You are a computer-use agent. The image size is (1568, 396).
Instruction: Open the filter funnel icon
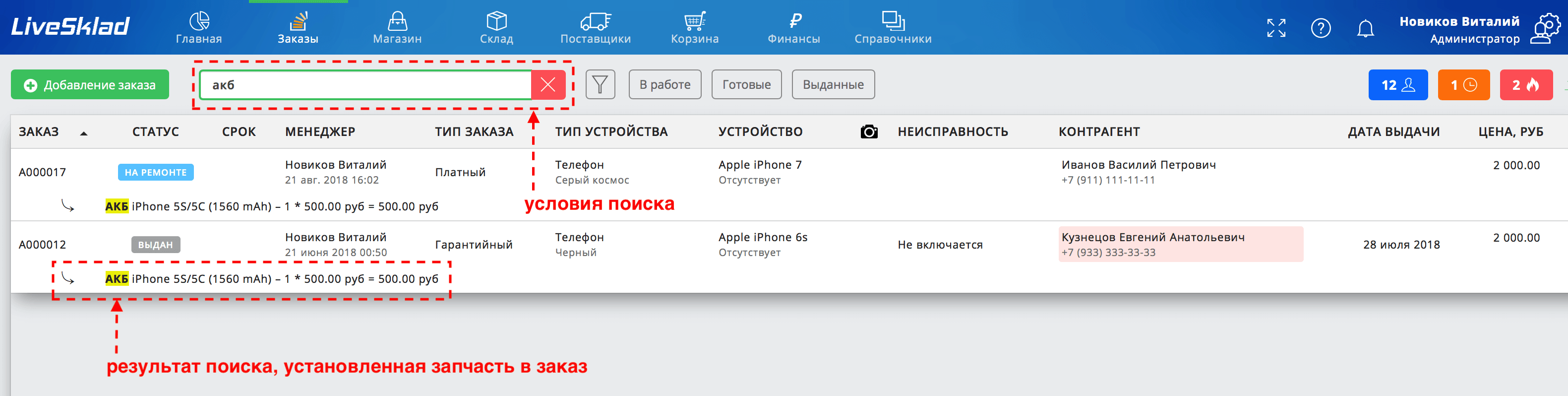(600, 85)
